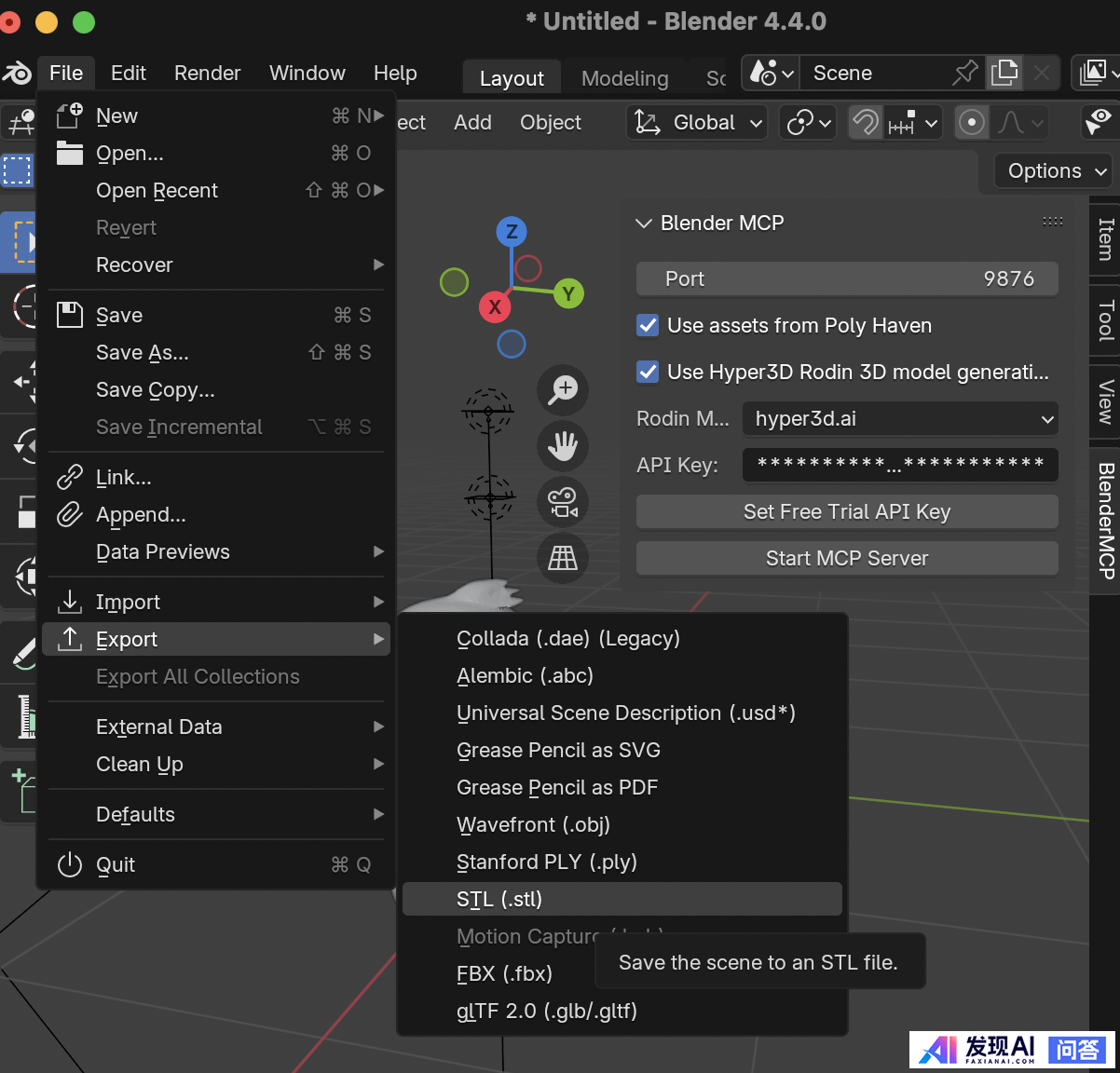Click Link... in the File menu
Viewport: 1120px width, 1073px height.
click(216, 477)
